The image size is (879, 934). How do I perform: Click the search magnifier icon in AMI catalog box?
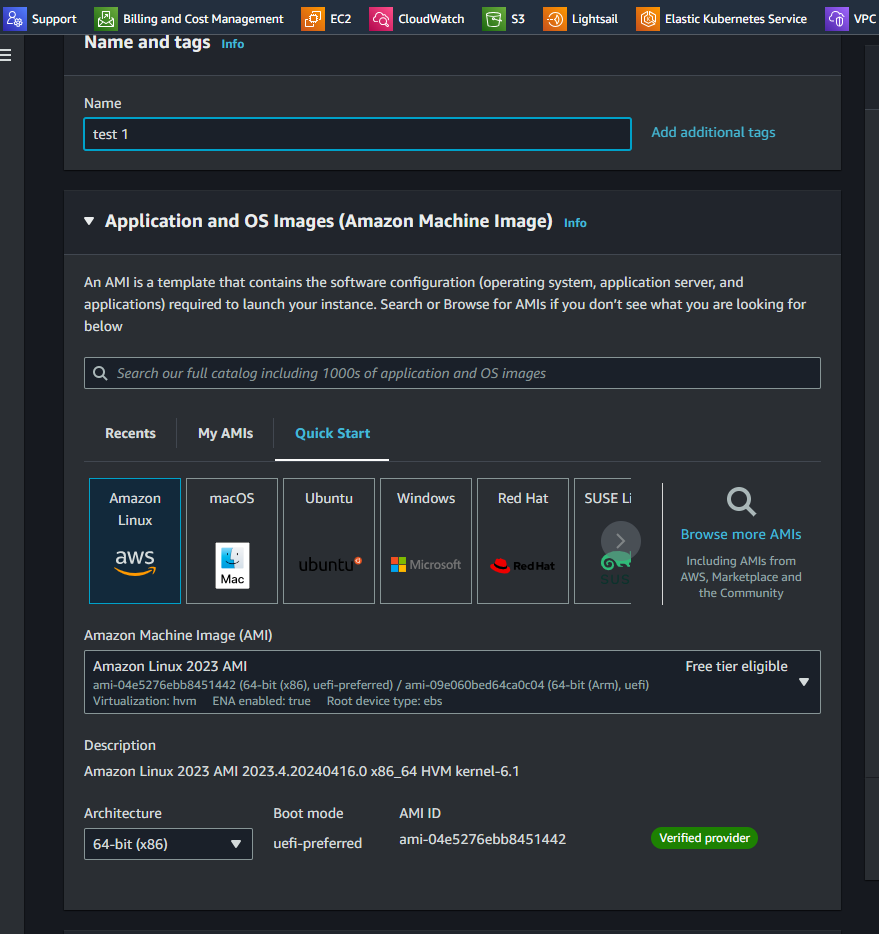click(x=100, y=373)
